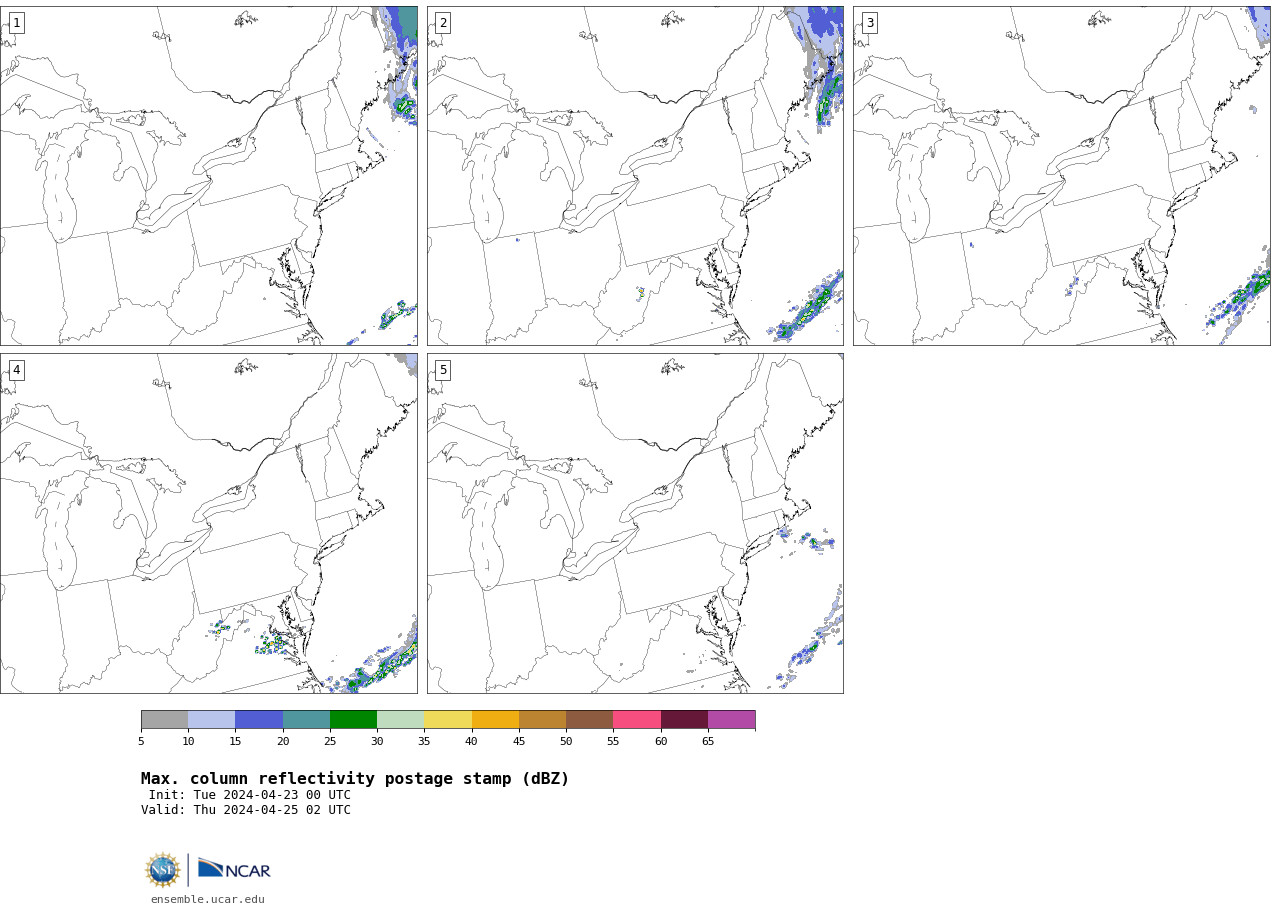
Task: Click the brown 50-55 dBZ swatch
Action: (x=589, y=720)
